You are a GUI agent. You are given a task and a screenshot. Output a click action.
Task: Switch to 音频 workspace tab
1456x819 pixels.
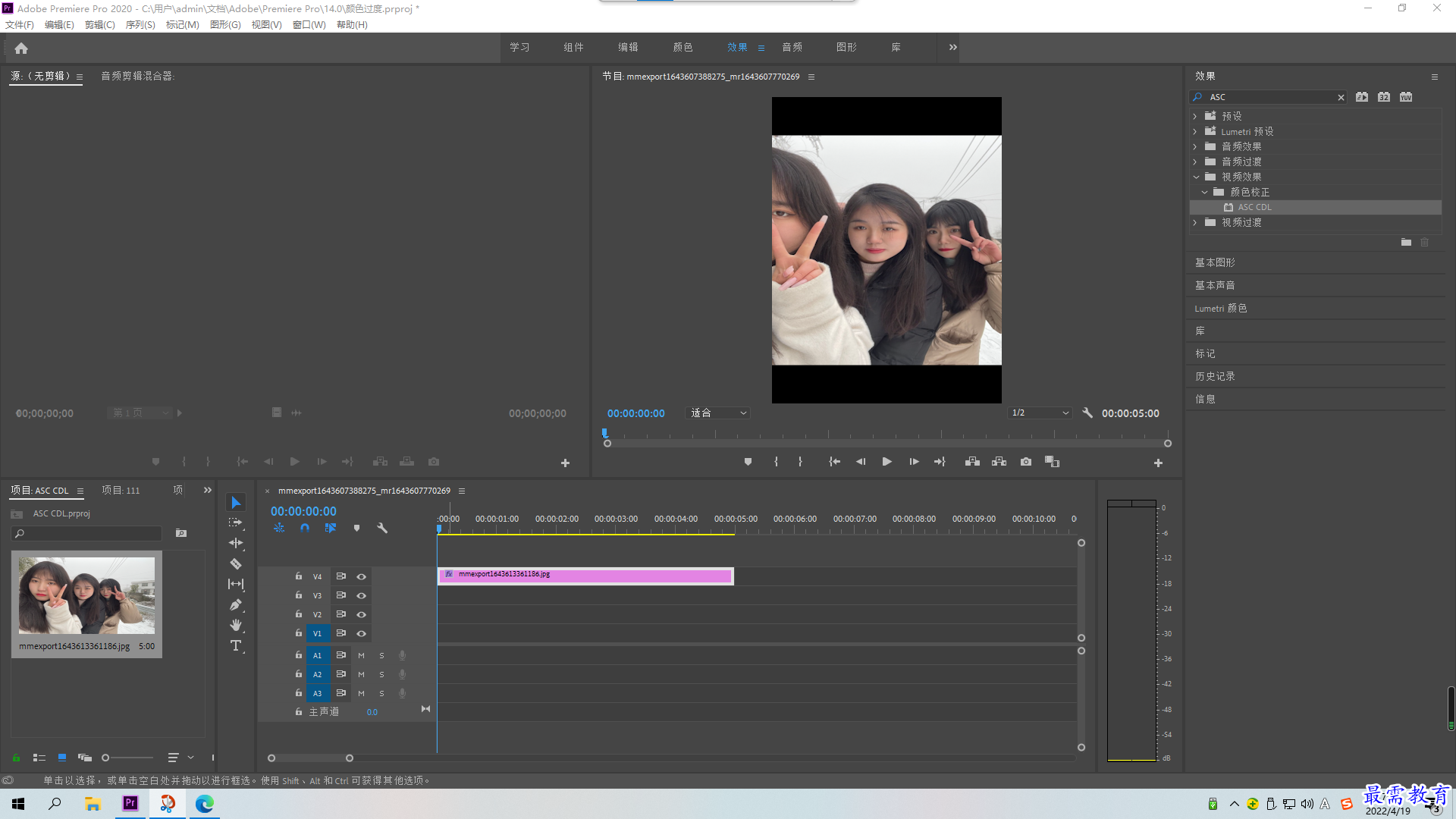click(792, 47)
